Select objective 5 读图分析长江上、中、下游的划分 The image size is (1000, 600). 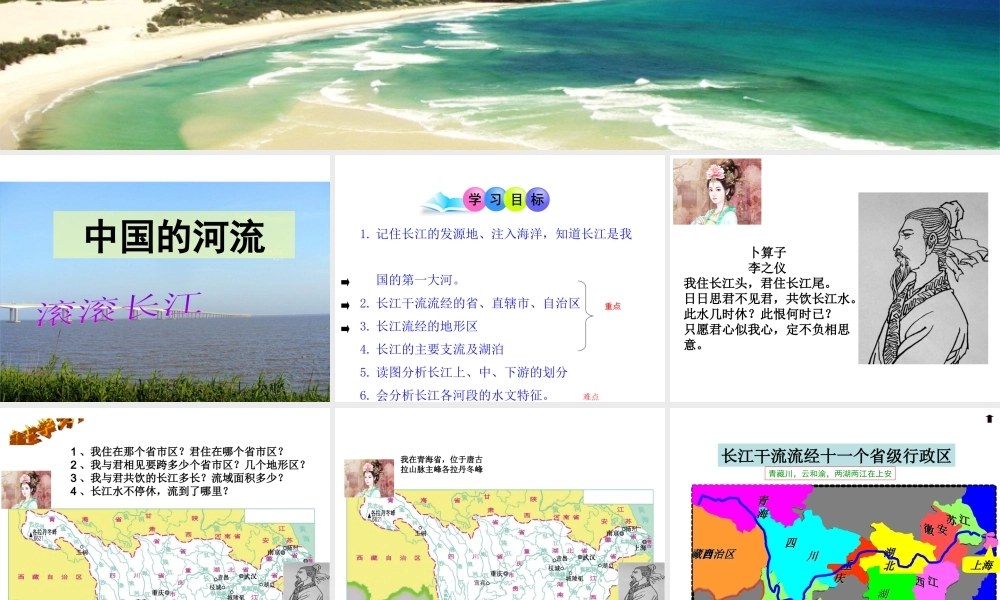[463, 372]
